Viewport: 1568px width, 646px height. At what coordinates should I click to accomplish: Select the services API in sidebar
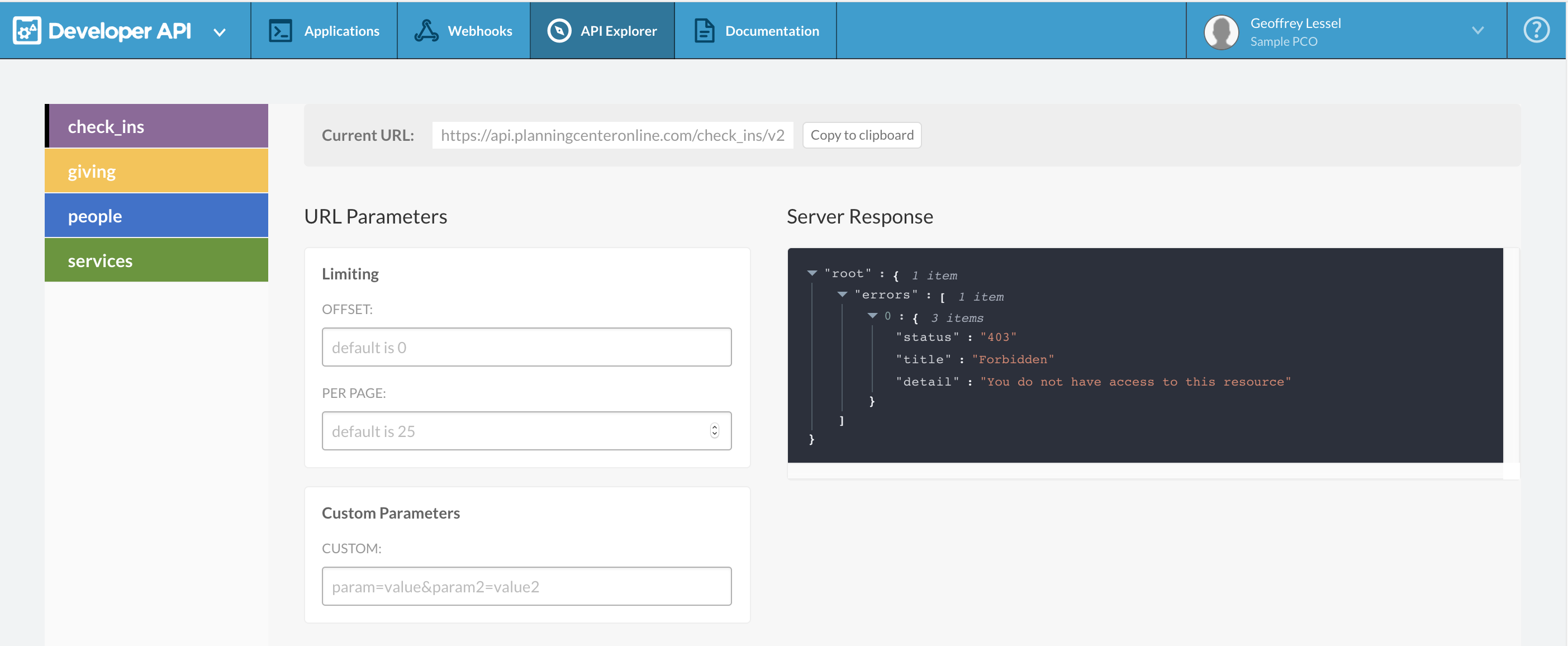(156, 260)
